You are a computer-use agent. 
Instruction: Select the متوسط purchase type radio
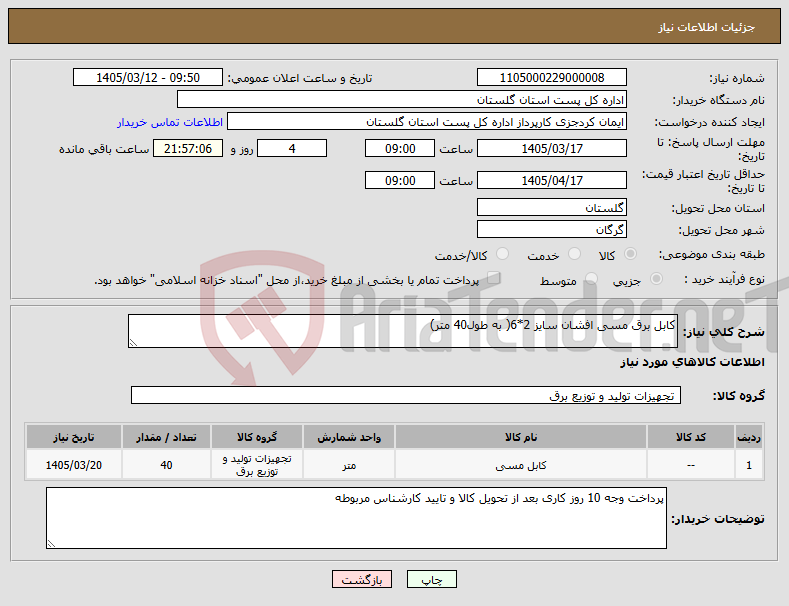tap(591, 279)
